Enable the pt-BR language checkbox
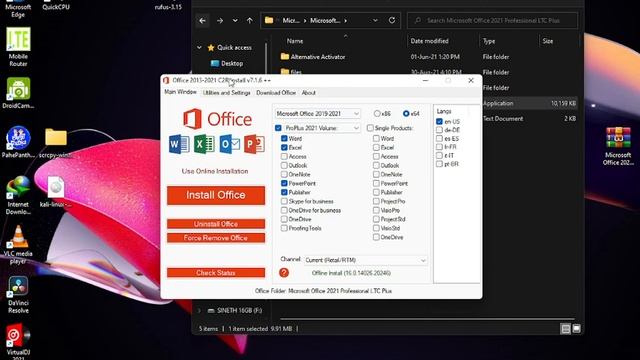The image size is (640, 360). click(439, 164)
